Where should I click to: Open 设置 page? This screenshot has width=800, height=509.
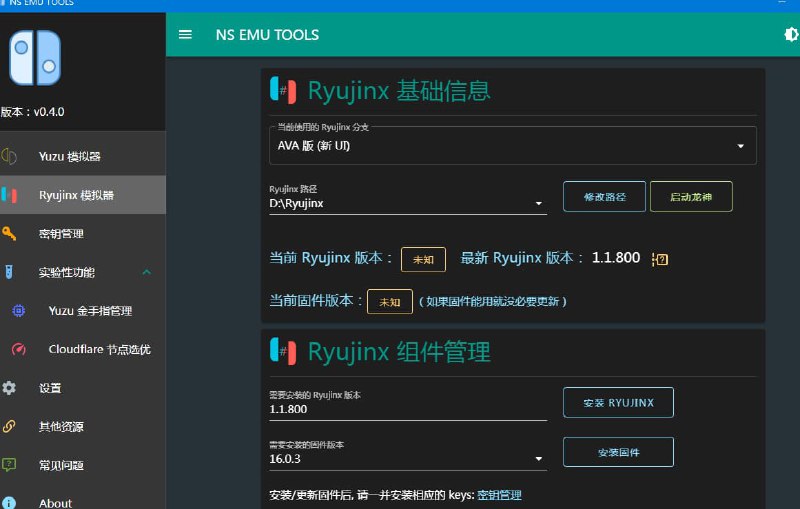coord(83,388)
